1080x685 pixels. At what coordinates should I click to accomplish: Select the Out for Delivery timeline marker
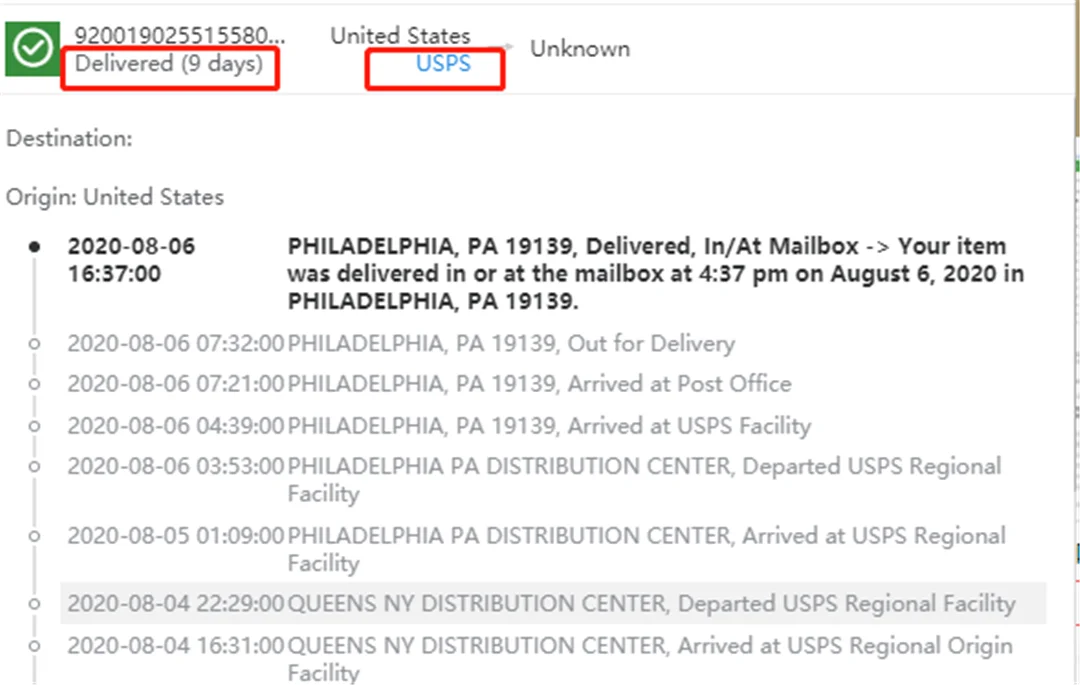34,344
